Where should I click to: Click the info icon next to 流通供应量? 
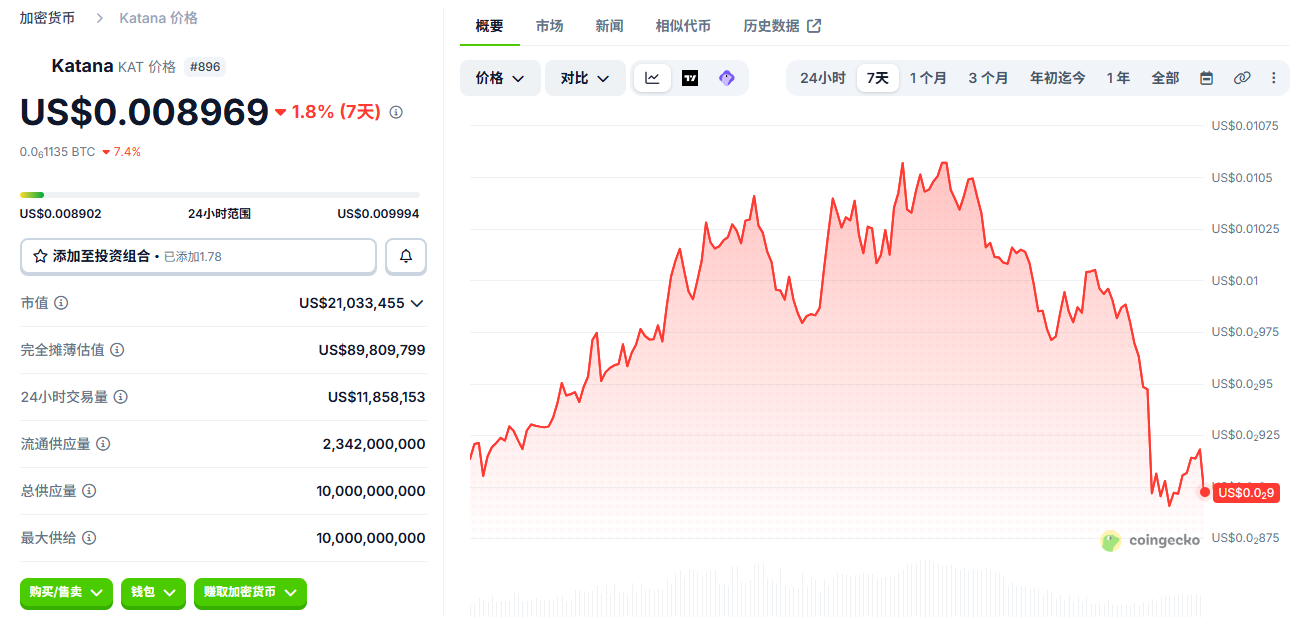(103, 444)
